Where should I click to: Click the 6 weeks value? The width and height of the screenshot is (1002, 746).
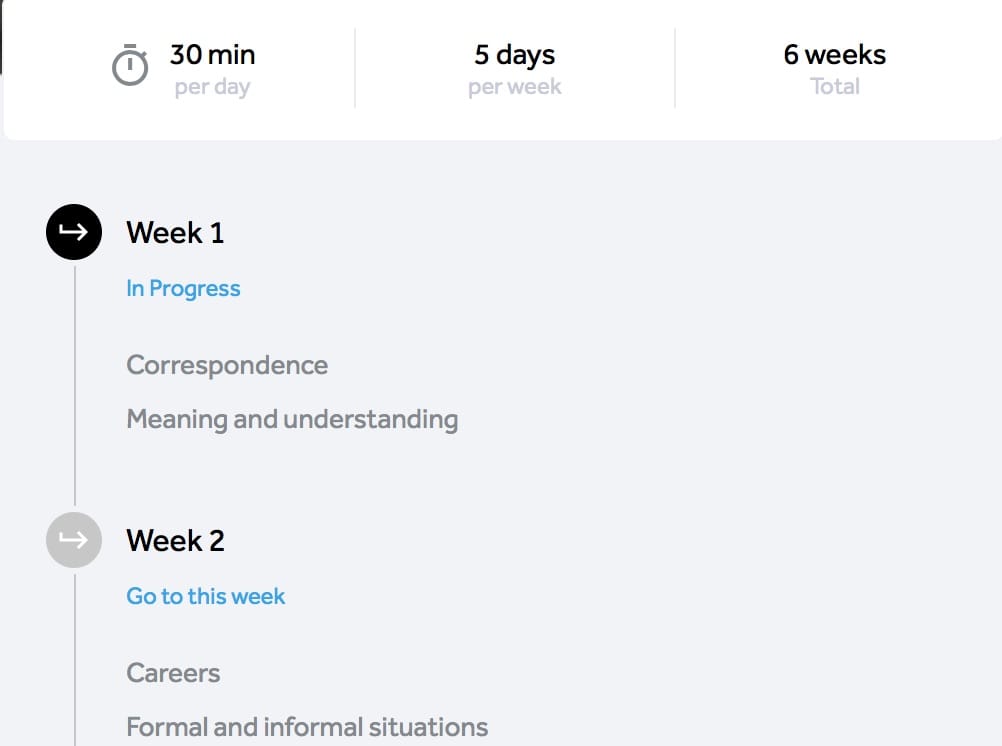pos(834,54)
